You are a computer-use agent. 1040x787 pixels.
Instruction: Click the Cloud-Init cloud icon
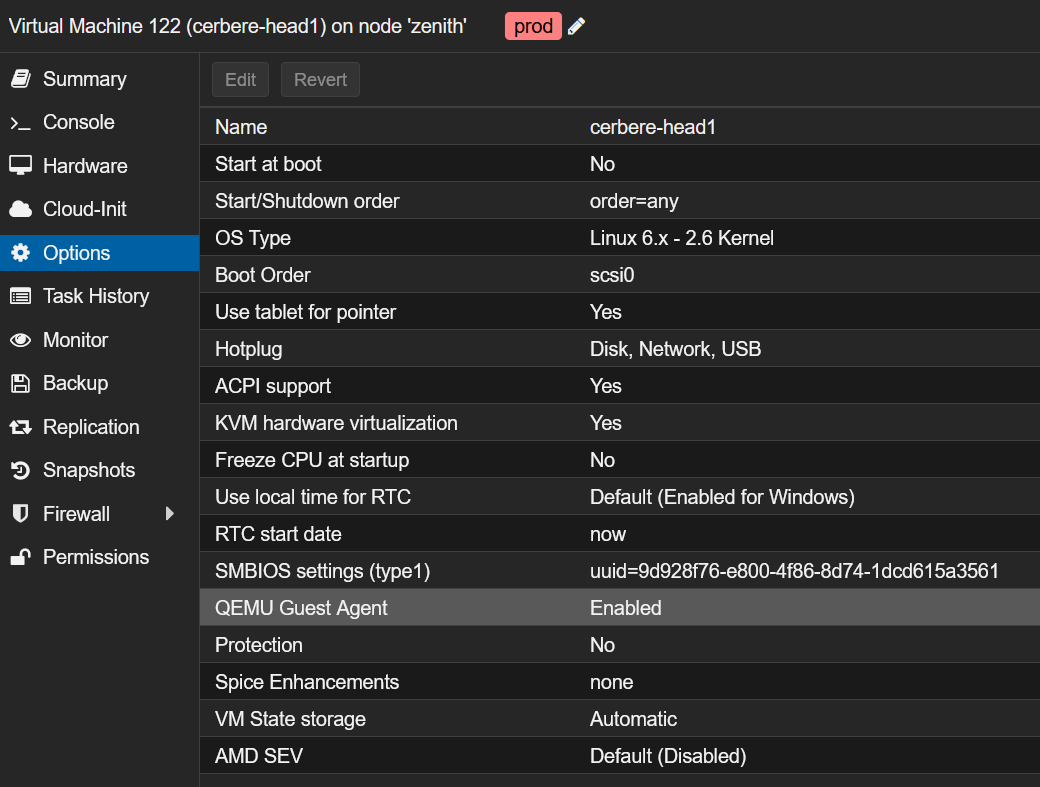click(x=20, y=208)
